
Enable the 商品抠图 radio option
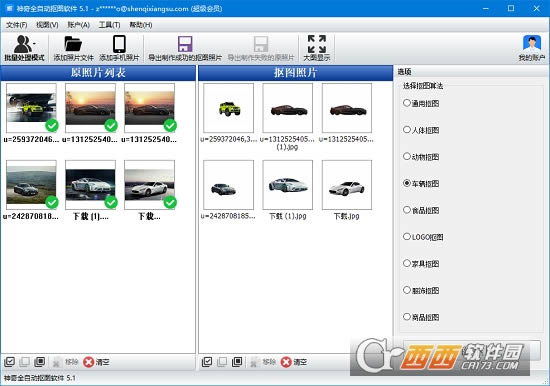421,317
